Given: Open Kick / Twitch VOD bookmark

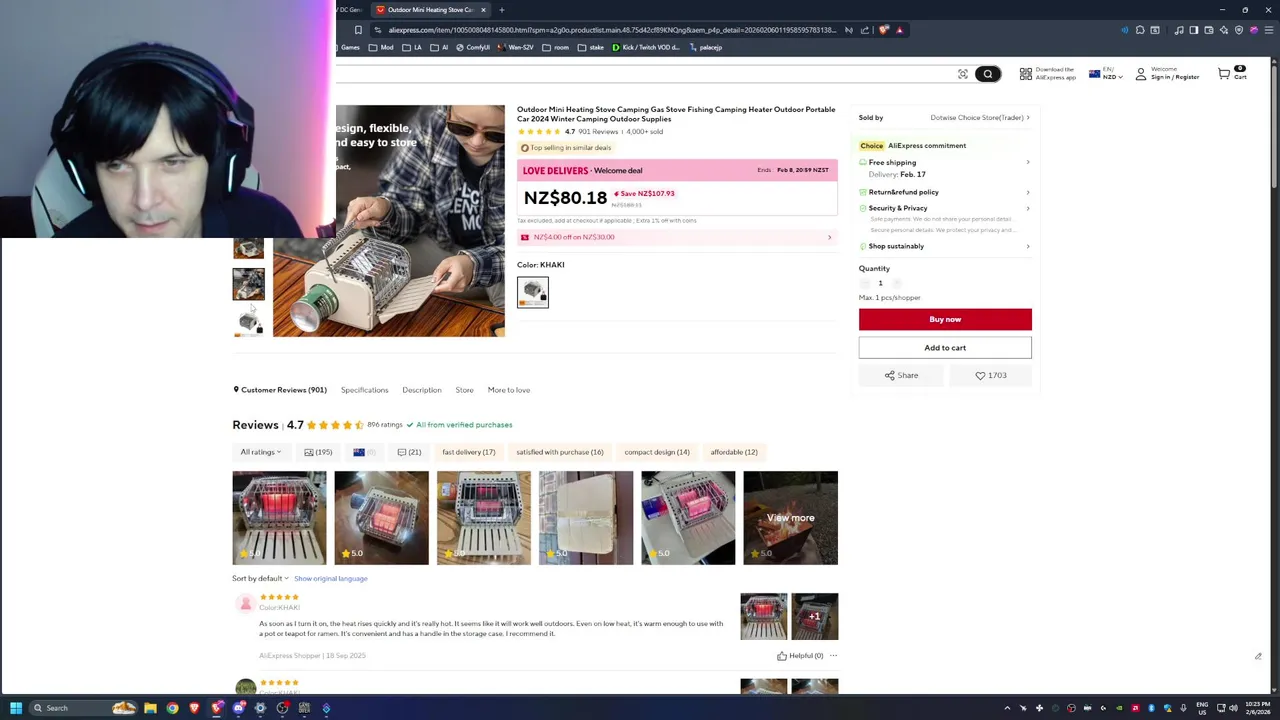Looking at the screenshot, I should coord(648,47).
